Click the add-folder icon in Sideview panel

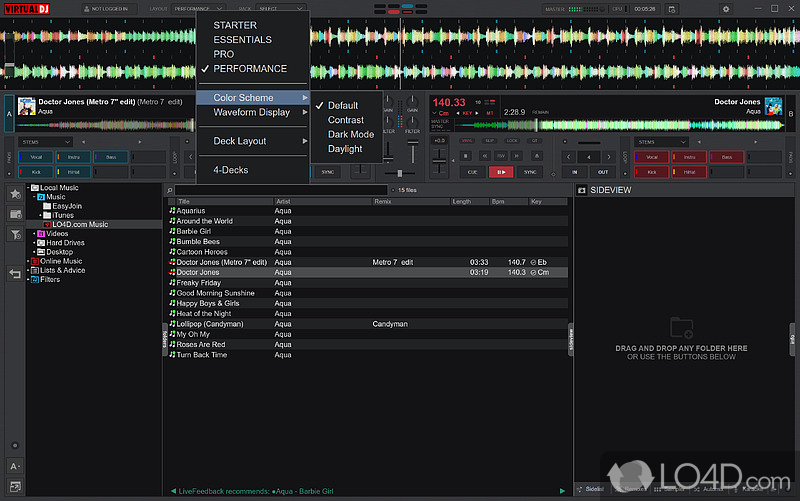tap(682, 327)
